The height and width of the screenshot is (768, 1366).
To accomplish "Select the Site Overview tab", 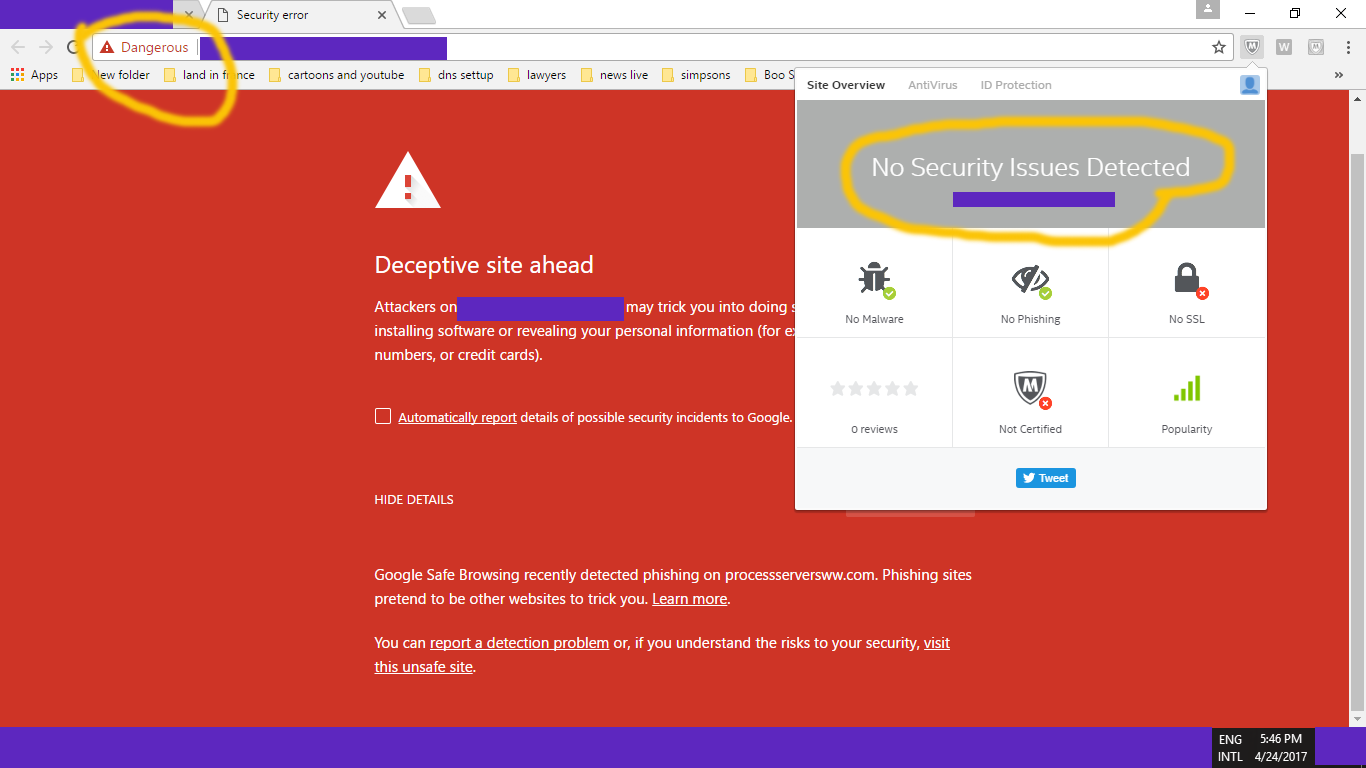I will (846, 85).
